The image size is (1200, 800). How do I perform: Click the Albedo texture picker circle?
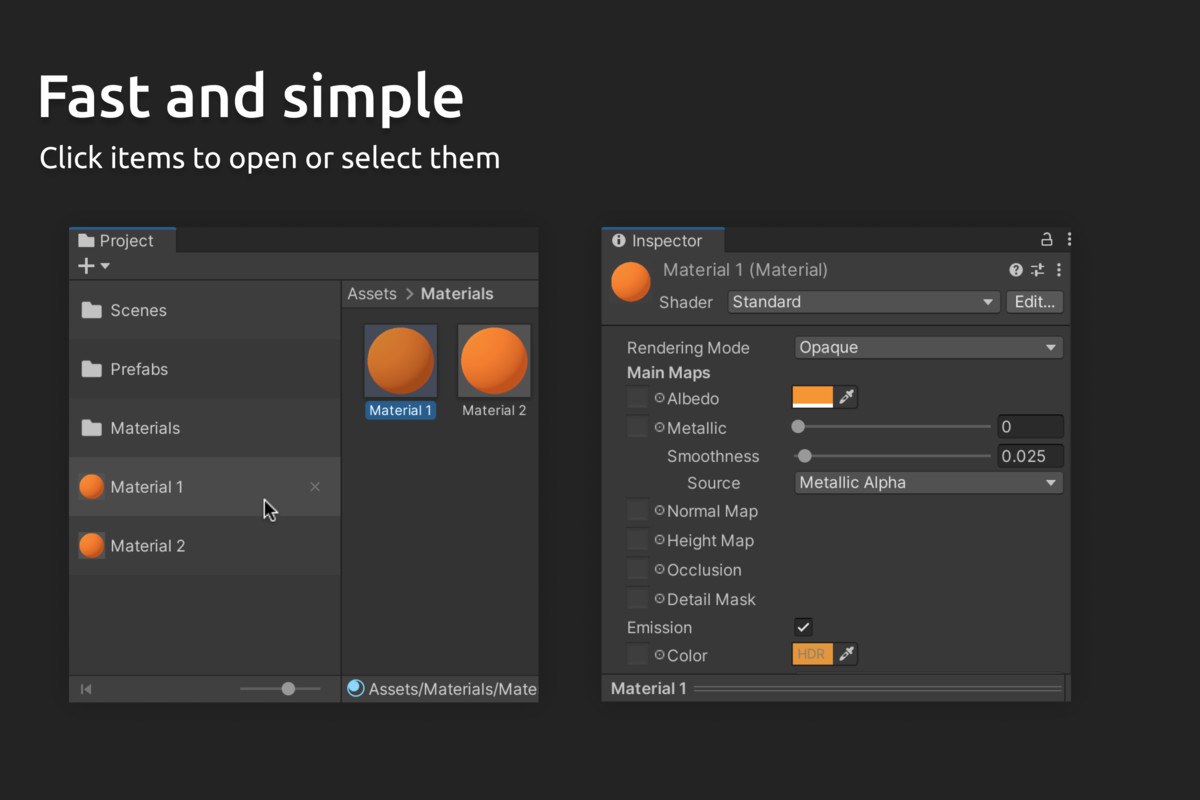[659, 398]
